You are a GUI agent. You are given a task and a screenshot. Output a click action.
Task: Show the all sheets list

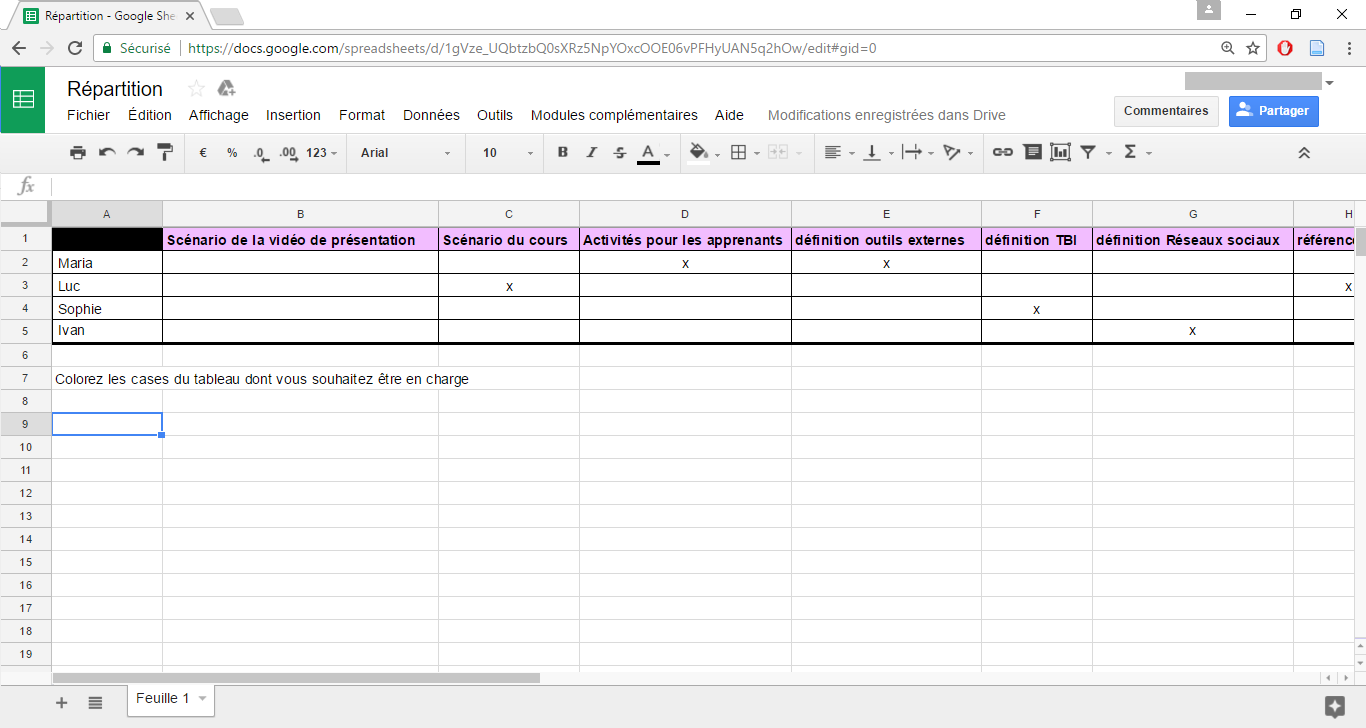[x=95, y=703]
